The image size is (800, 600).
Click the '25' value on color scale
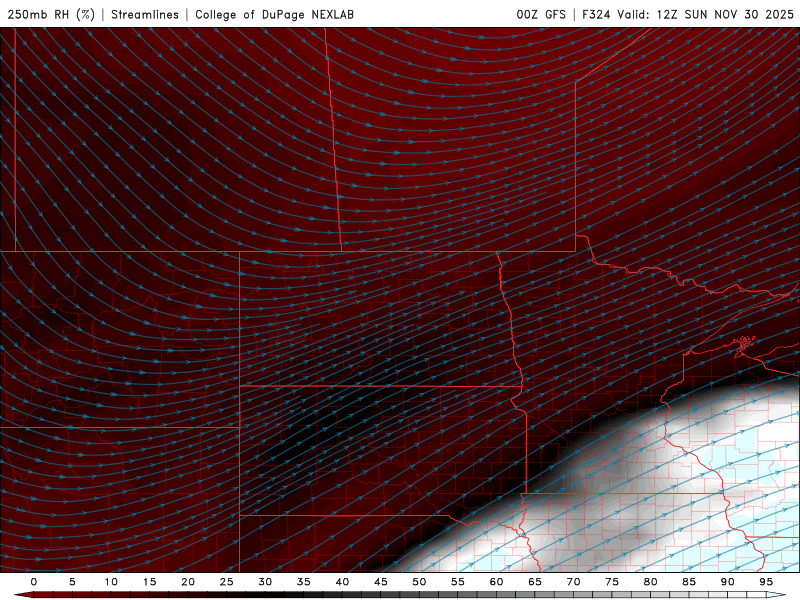tap(227, 582)
